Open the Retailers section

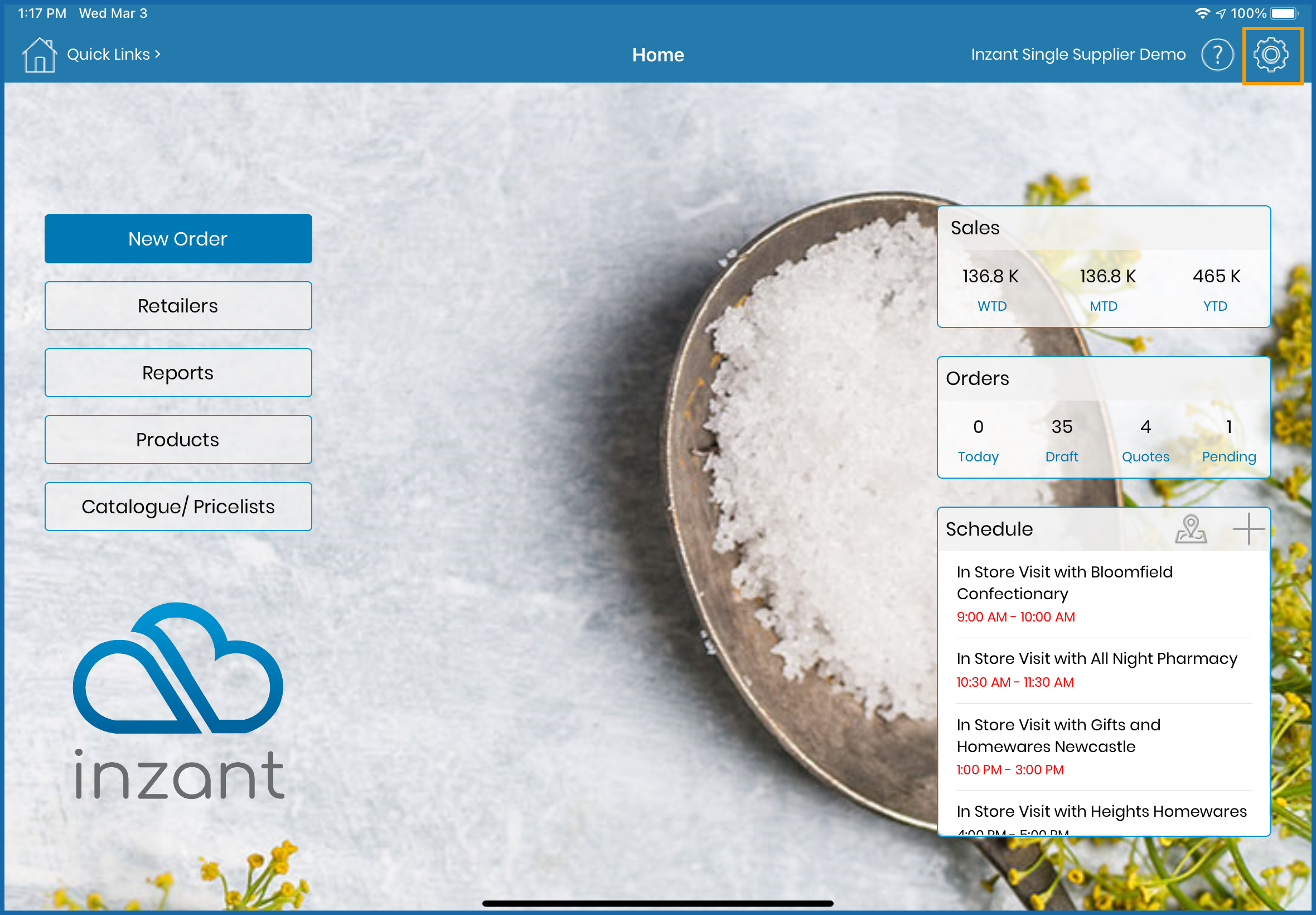tap(178, 306)
